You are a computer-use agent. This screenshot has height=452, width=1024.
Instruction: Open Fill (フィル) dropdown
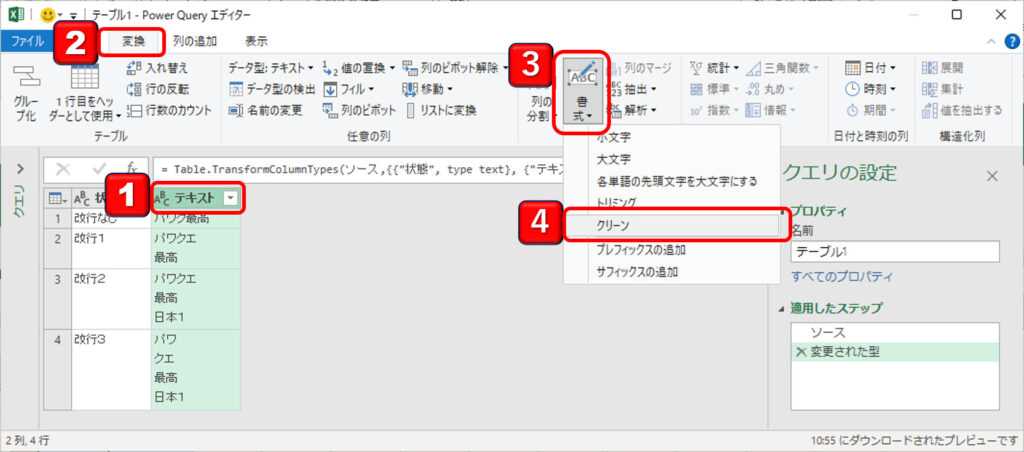pyautogui.click(x=349, y=89)
